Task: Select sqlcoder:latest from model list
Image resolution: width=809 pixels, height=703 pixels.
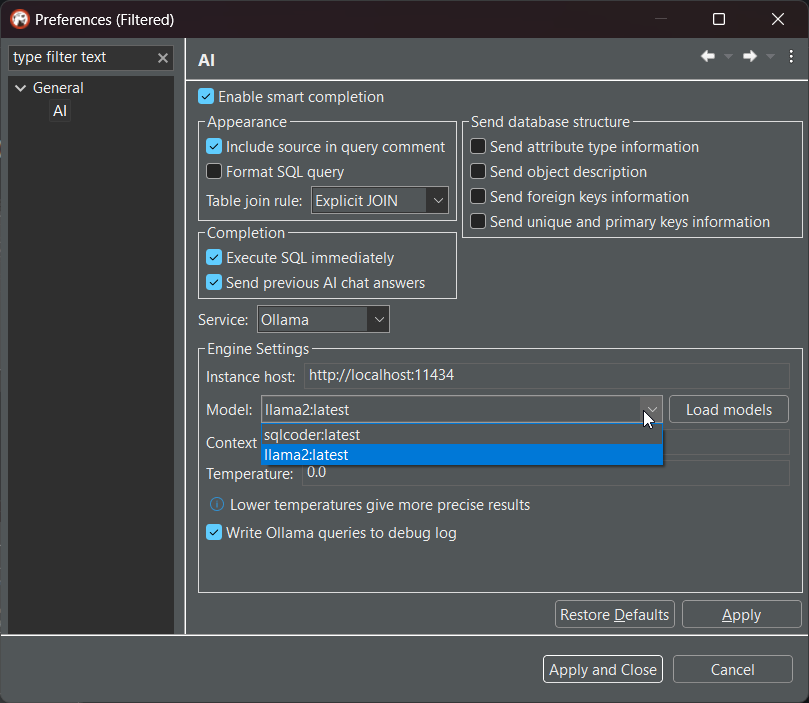Action: [312, 435]
